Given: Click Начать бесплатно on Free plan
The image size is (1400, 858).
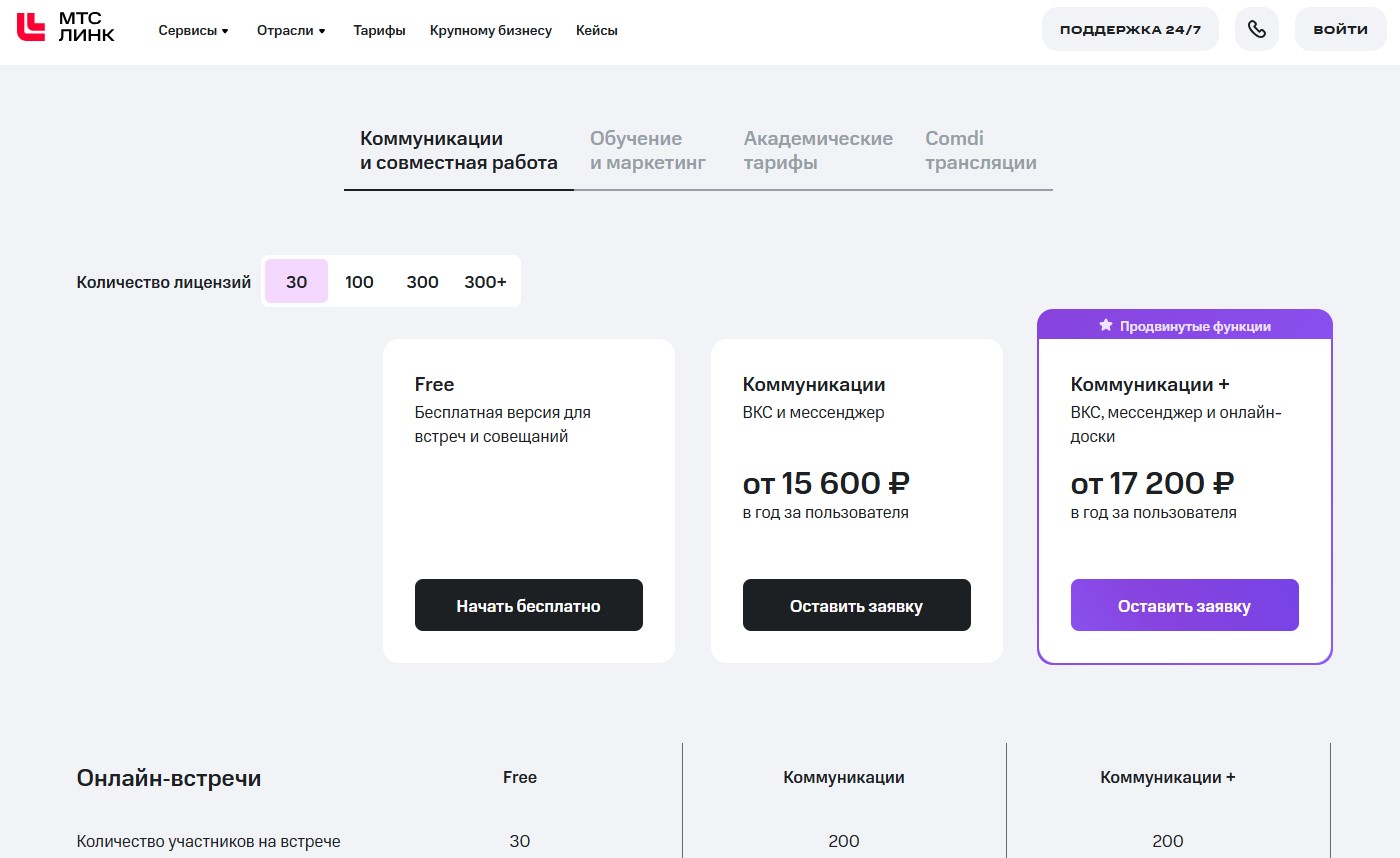Looking at the screenshot, I should pos(528,605).
